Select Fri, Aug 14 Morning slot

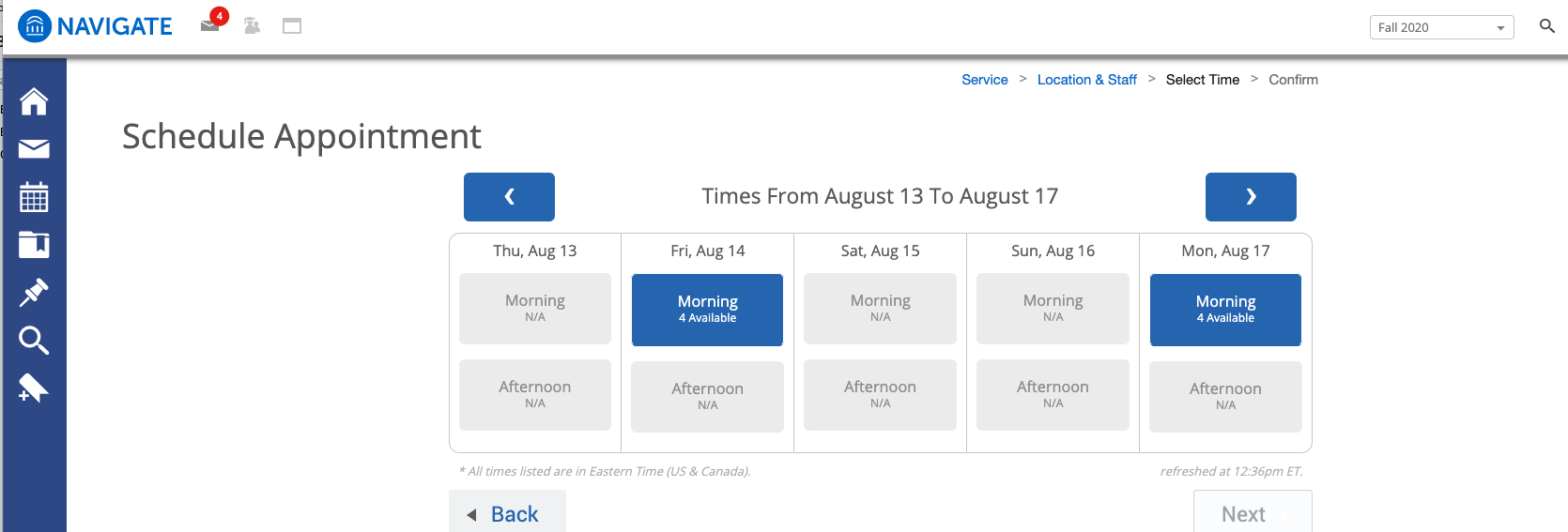(707, 310)
